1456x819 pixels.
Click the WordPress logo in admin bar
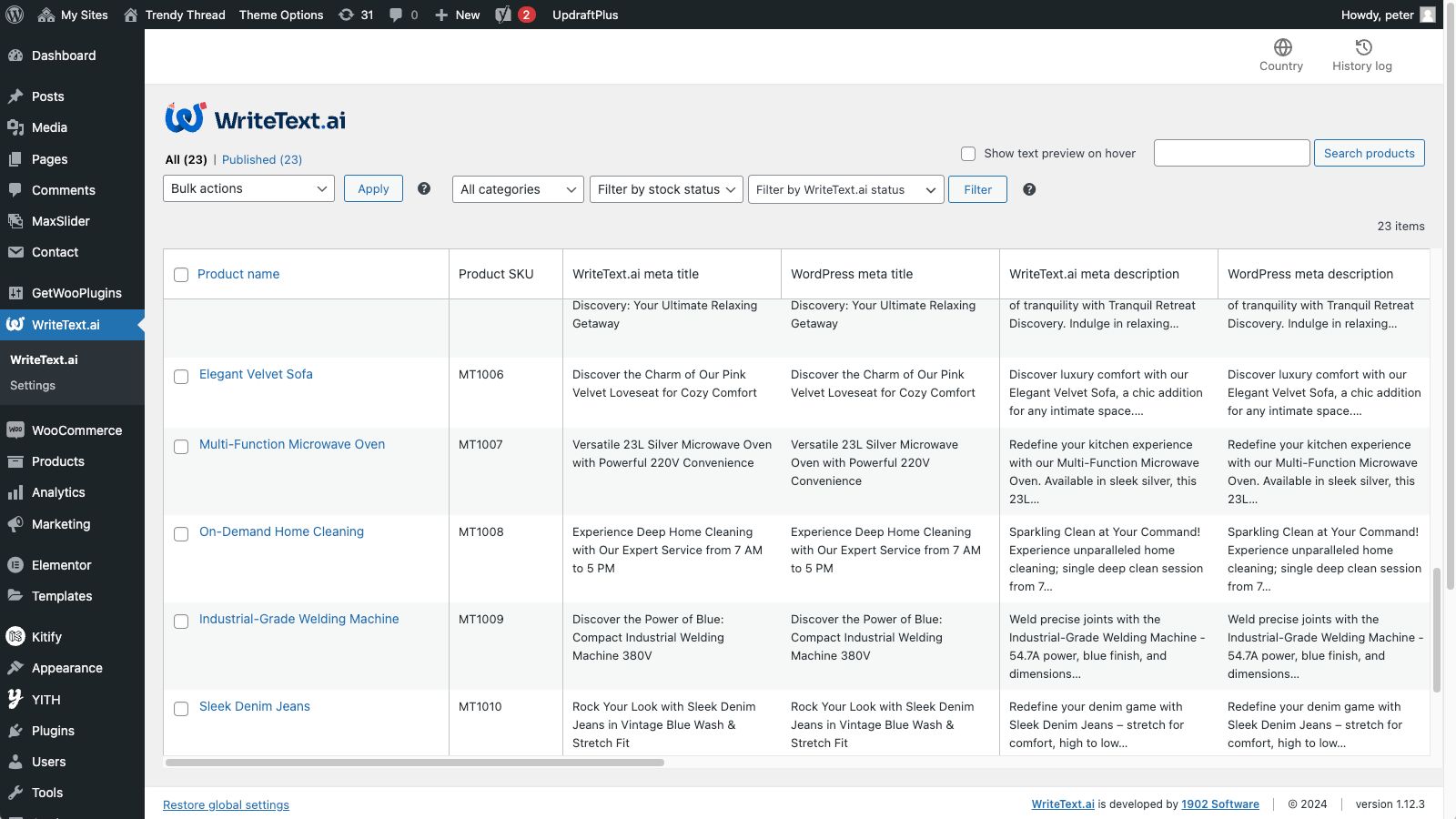(15, 15)
